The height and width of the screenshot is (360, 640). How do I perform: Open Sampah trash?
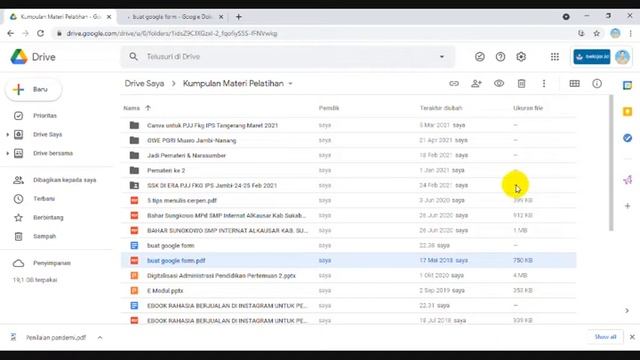pyautogui.click(x=44, y=236)
